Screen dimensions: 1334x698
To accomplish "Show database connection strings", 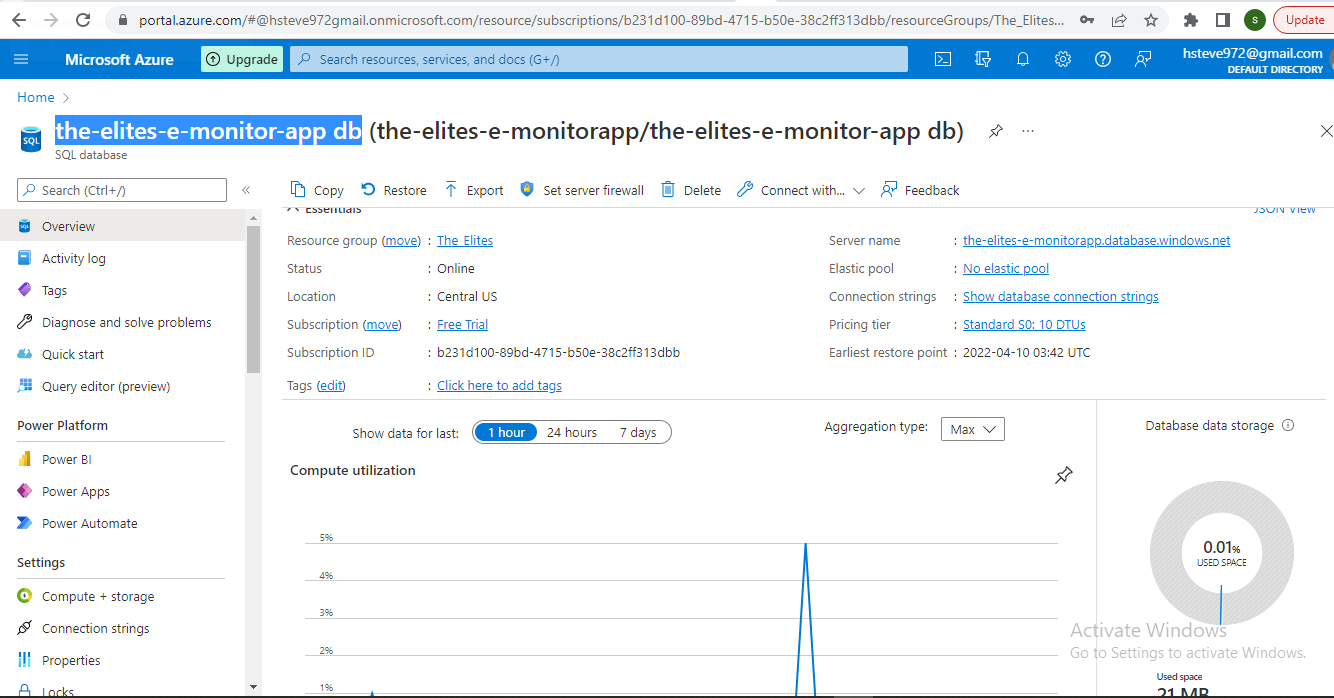I will [1060, 297].
